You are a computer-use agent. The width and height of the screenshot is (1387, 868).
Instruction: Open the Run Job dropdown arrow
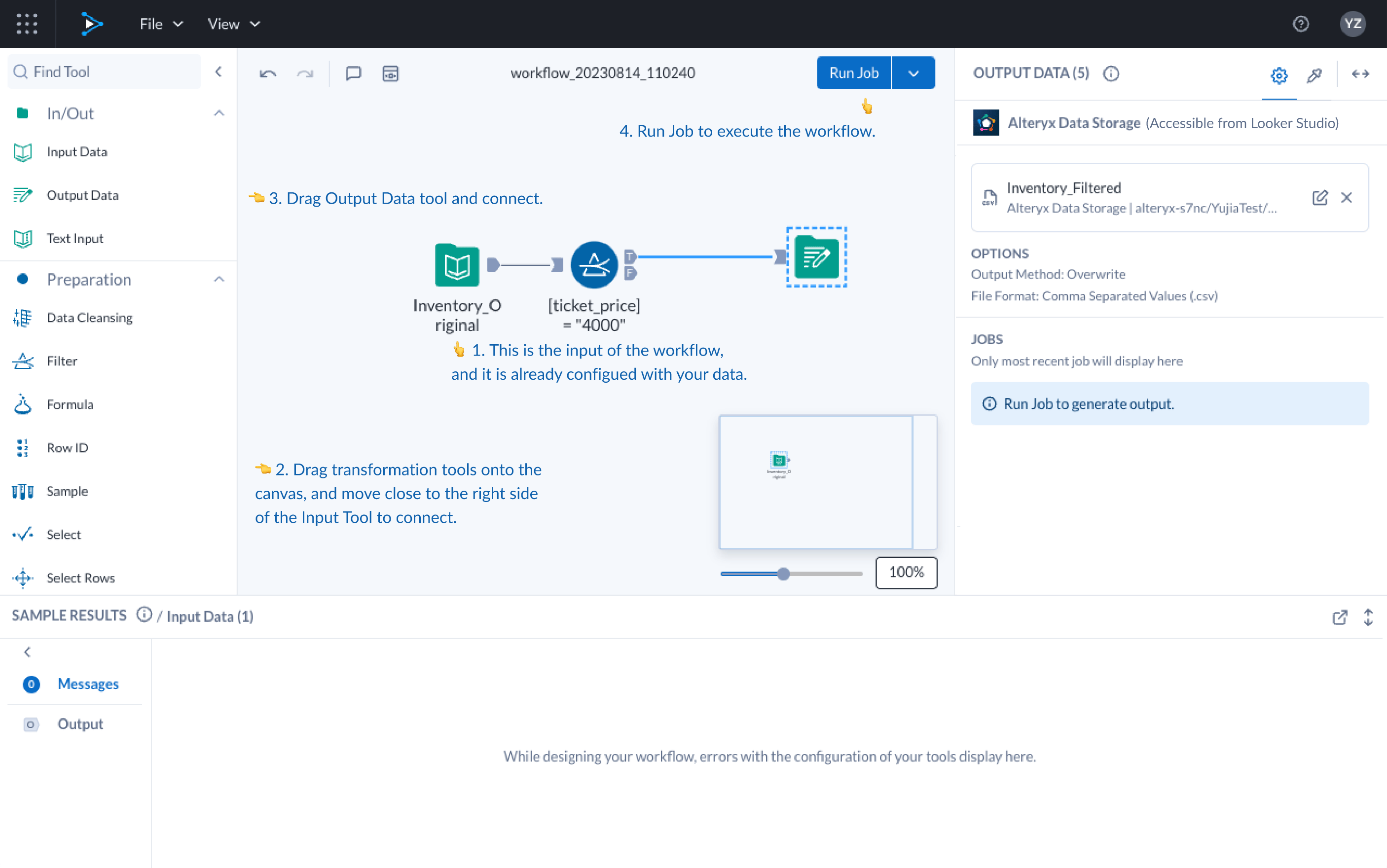tap(913, 73)
